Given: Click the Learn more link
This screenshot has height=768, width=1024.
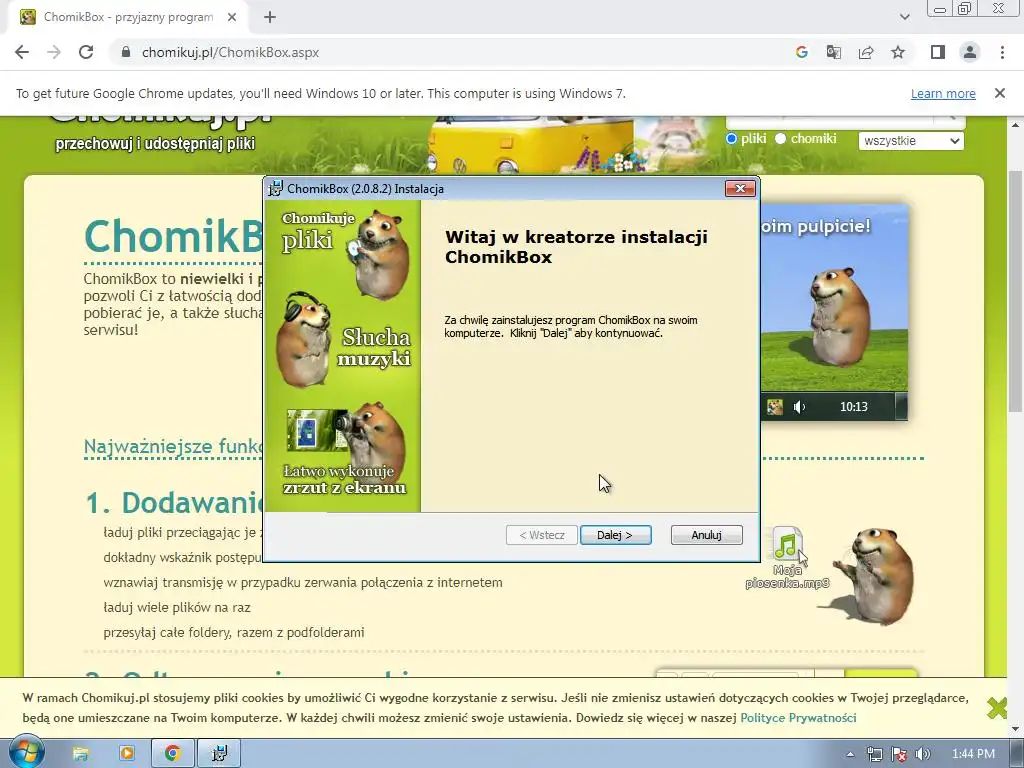Looking at the screenshot, I should pyautogui.click(x=943, y=93).
